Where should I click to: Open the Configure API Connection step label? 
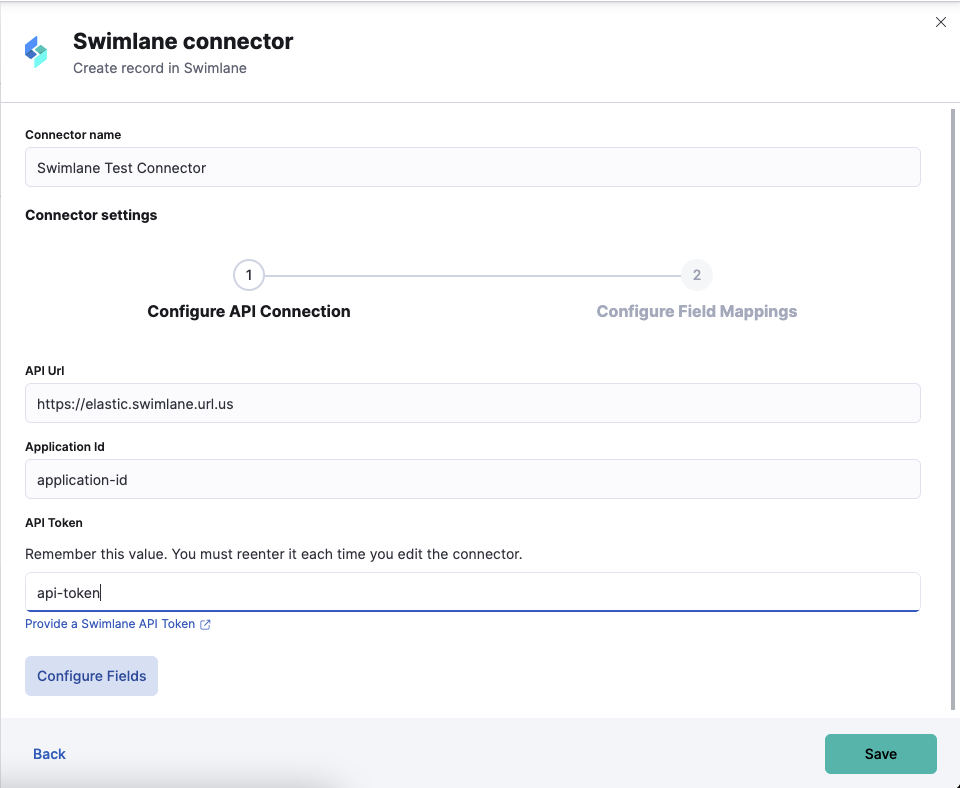coord(249,311)
